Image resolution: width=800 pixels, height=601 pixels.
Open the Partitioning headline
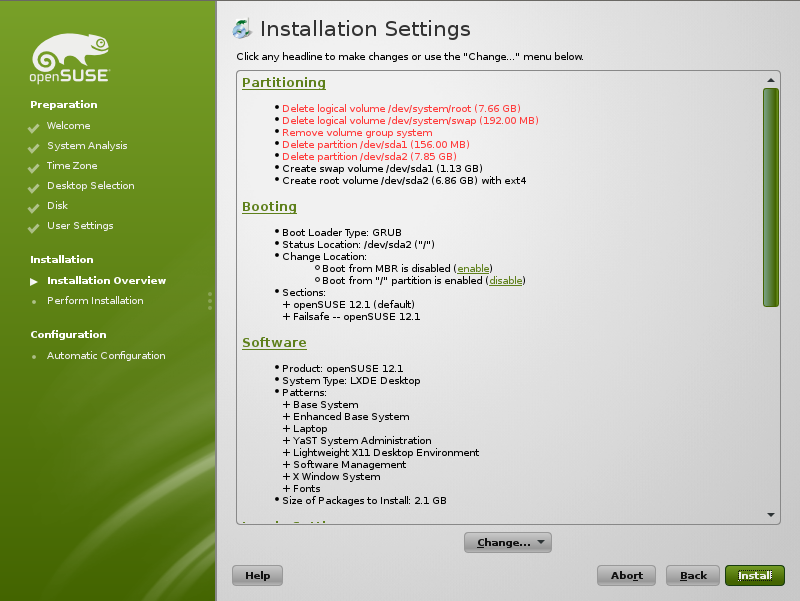pyautogui.click(x=284, y=83)
